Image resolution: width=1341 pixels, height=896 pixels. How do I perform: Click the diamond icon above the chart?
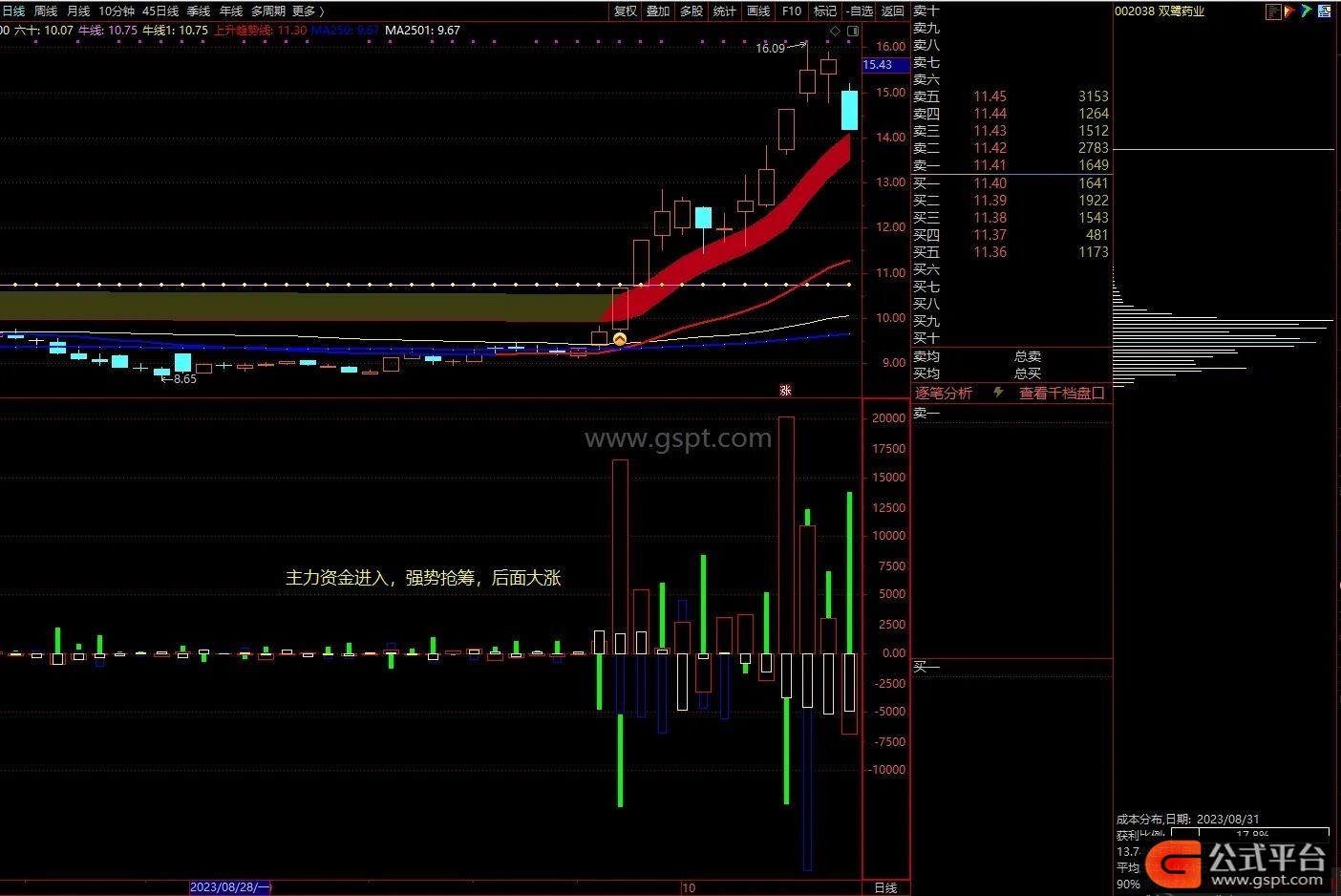pos(835,32)
